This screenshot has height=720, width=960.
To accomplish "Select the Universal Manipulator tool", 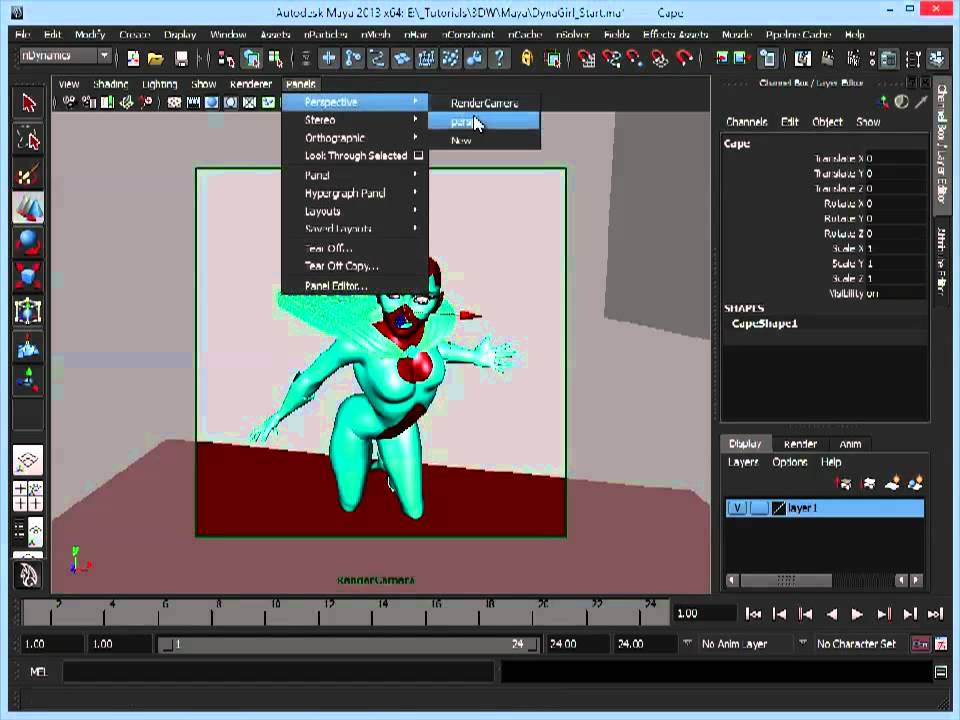I will (x=28, y=311).
